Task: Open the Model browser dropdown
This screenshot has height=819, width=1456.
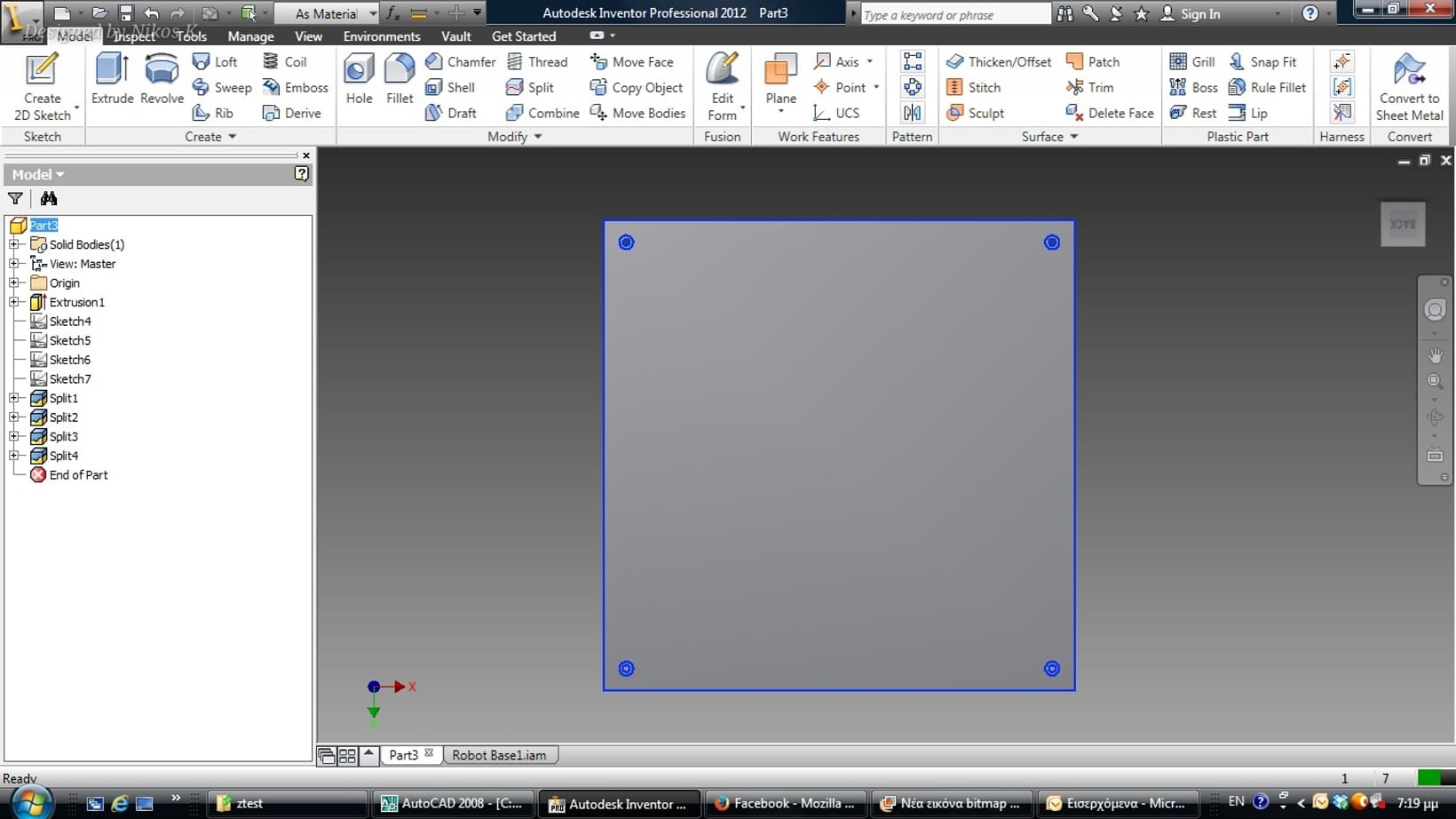Action: point(38,174)
